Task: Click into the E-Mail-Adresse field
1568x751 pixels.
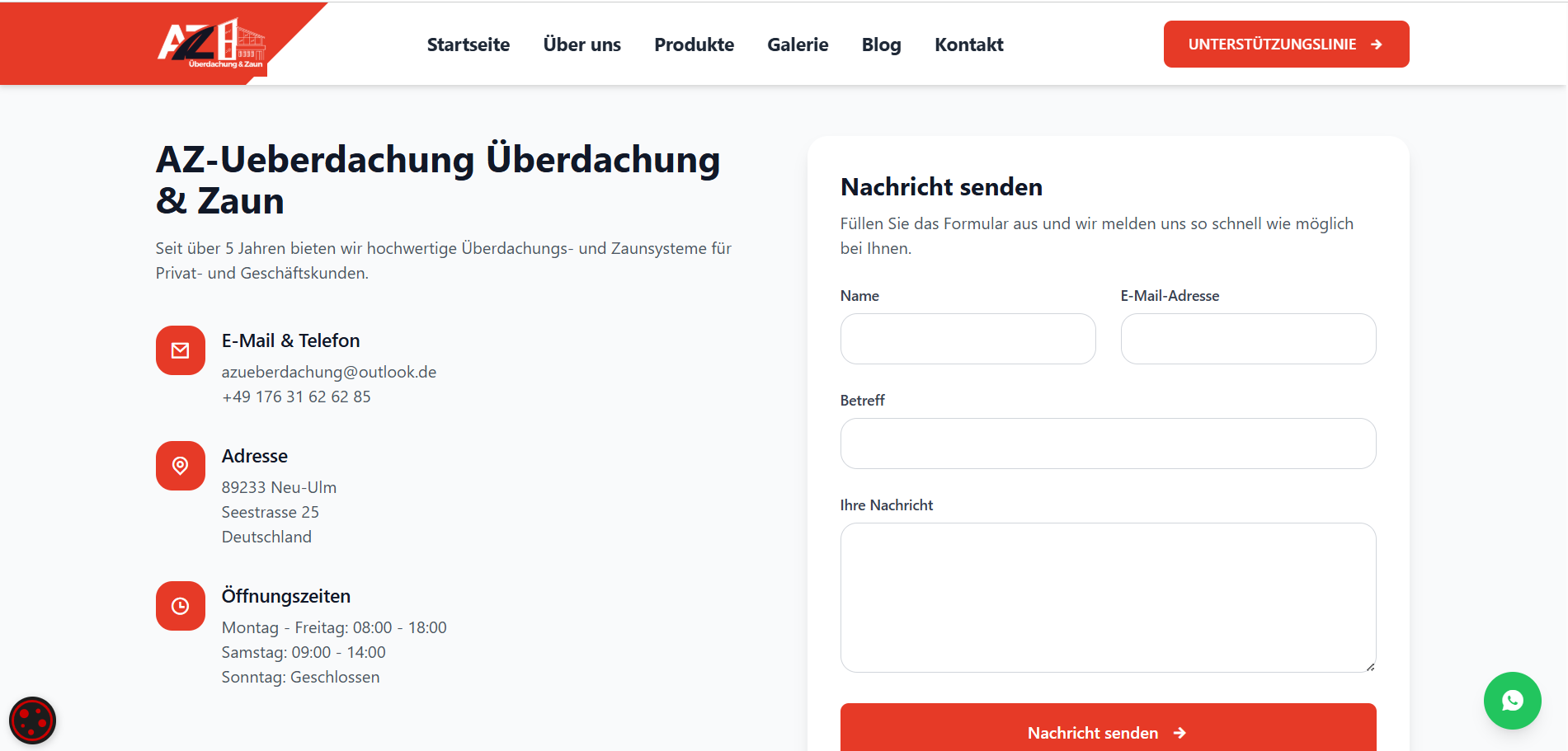Action: [x=1248, y=339]
